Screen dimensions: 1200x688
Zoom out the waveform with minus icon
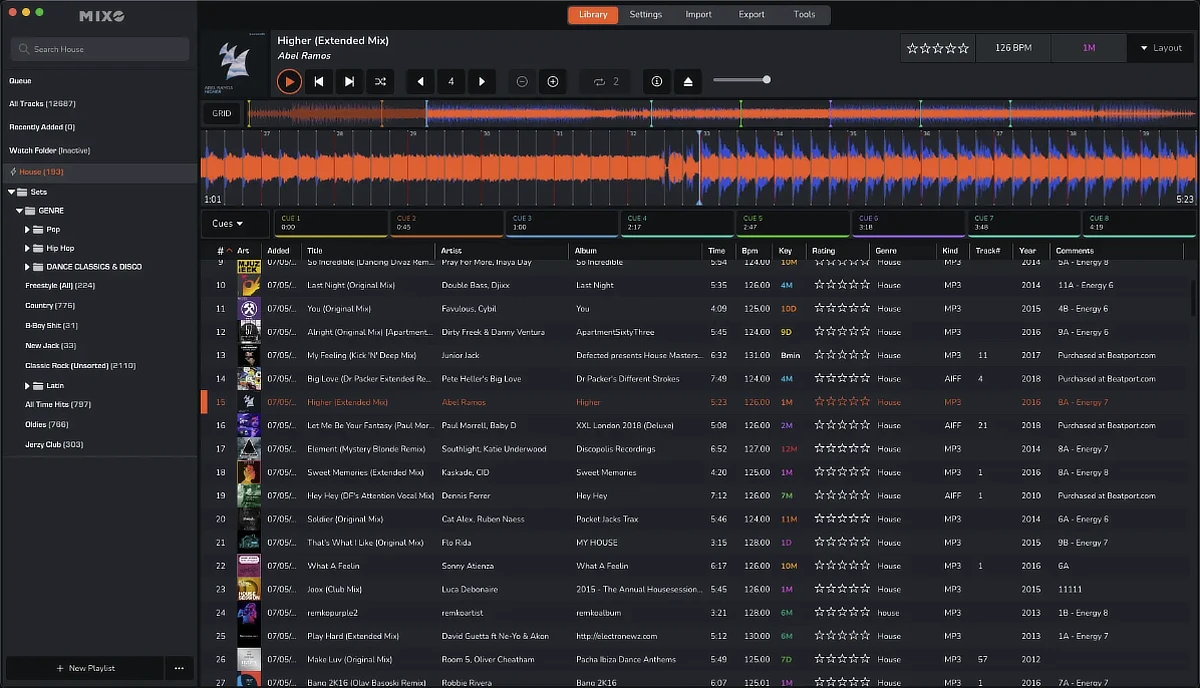click(522, 82)
